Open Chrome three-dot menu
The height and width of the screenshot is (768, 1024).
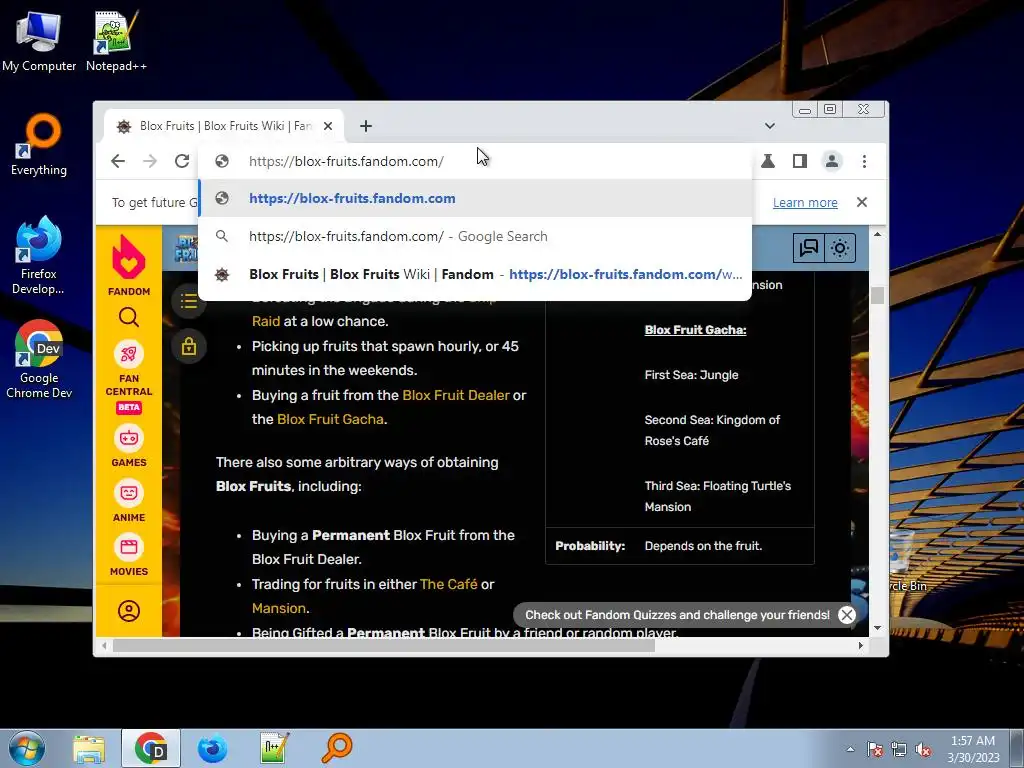point(864,161)
